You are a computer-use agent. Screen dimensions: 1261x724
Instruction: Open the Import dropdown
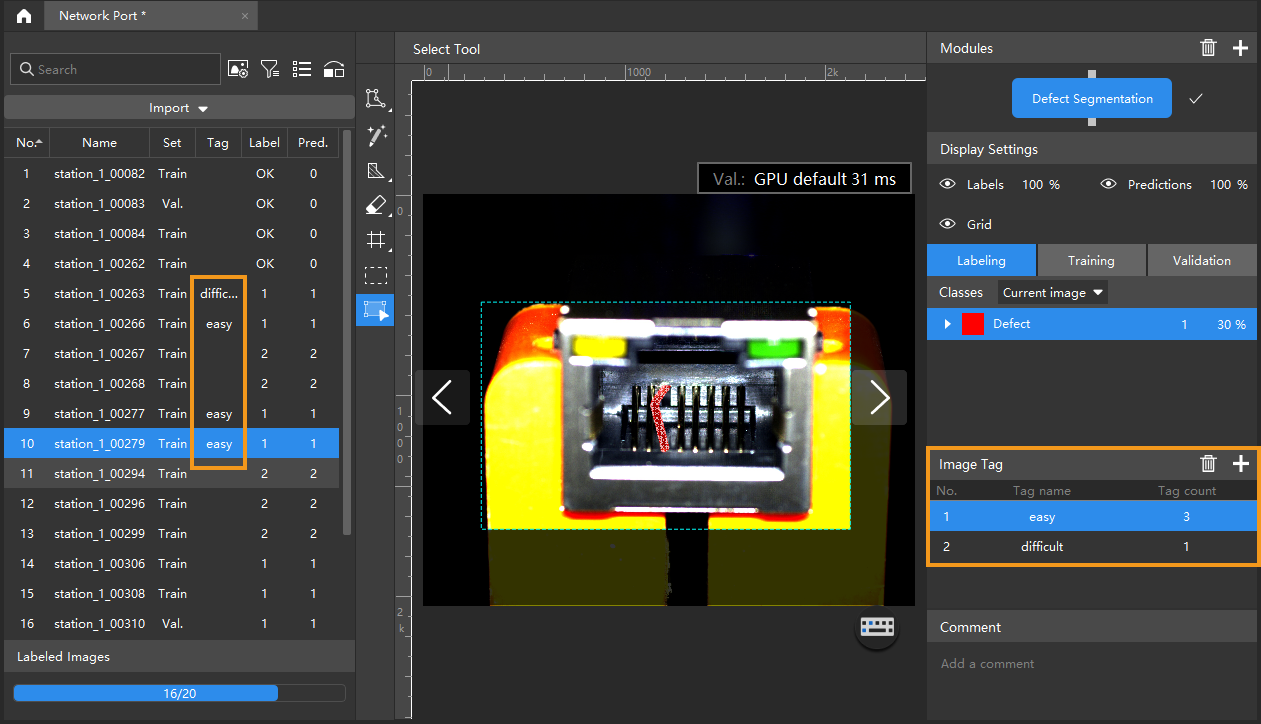pos(179,108)
